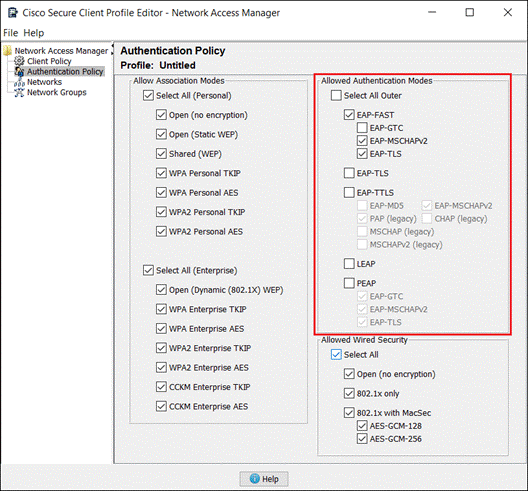Uncheck WPA2 Enterprise AES
Image resolution: width=528 pixels, height=491 pixels.
(x=161, y=367)
